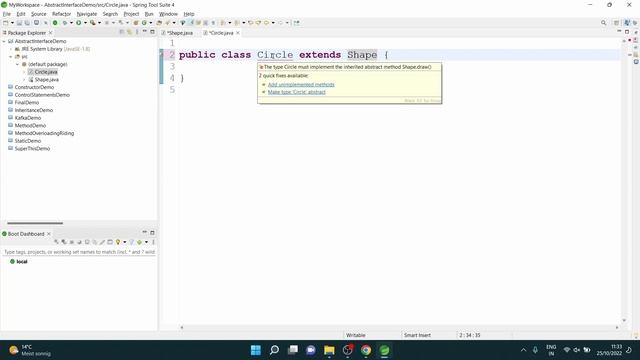The image size is (640, 360).
Task: Collapse the AbstractInterfaceDemo project node
Action: pos(4,41)
